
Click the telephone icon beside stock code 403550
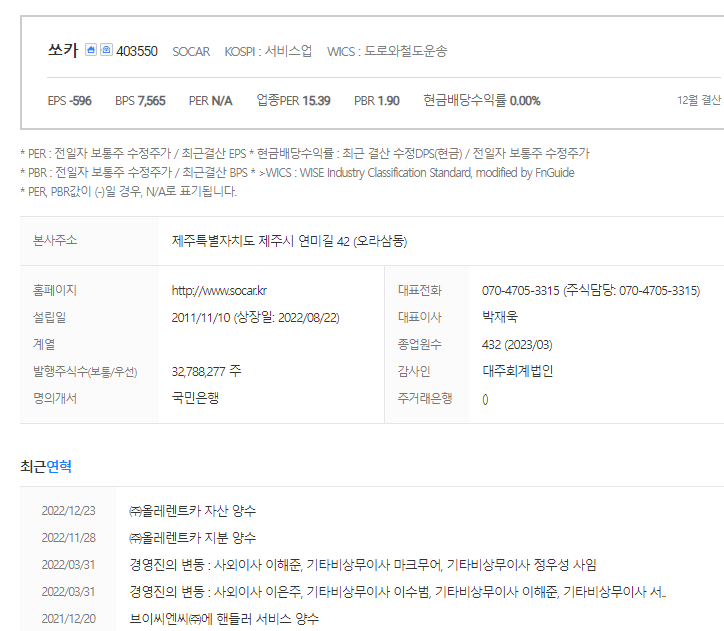[x=106, y=50]
